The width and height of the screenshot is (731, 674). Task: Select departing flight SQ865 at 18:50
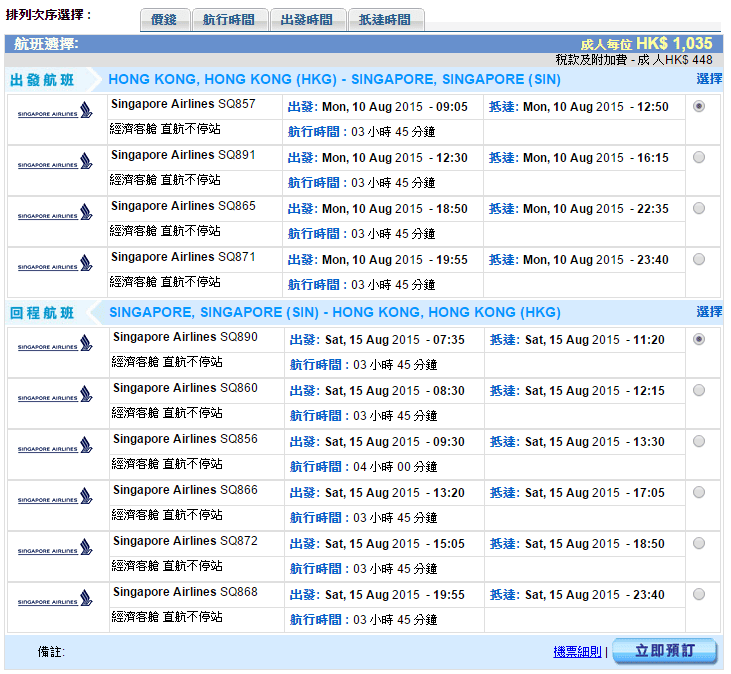tap(698, 208)
